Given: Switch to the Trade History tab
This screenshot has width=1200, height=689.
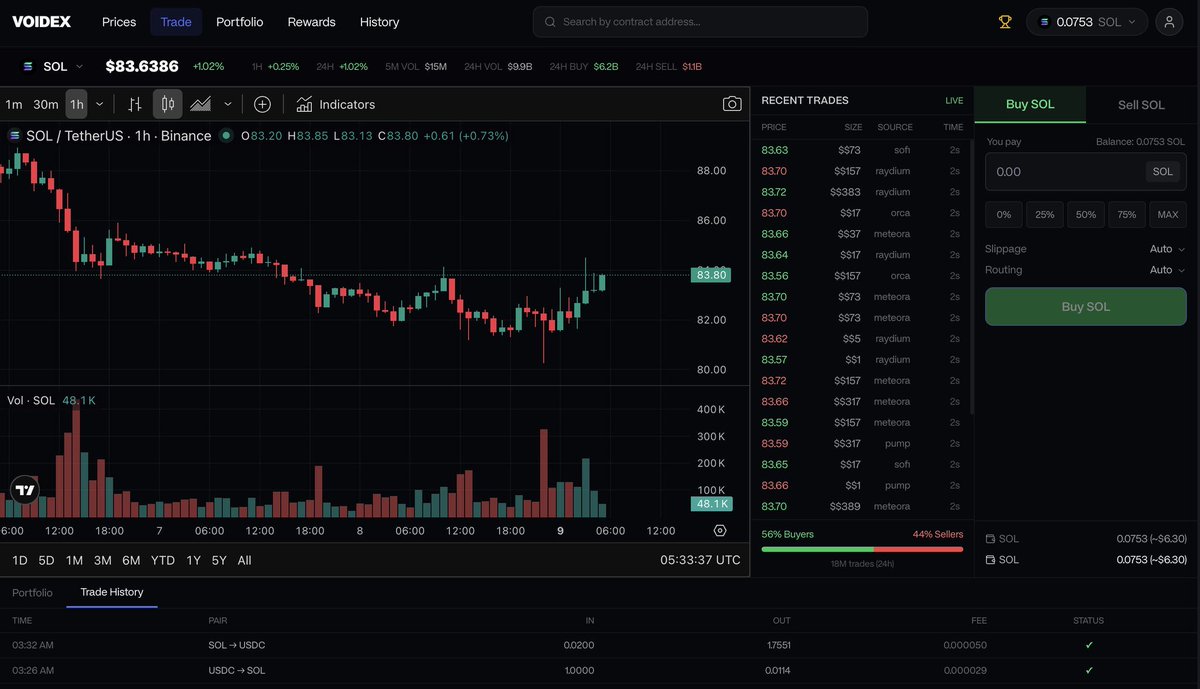Looking at the screenshot, I should (x=112, y=592).
